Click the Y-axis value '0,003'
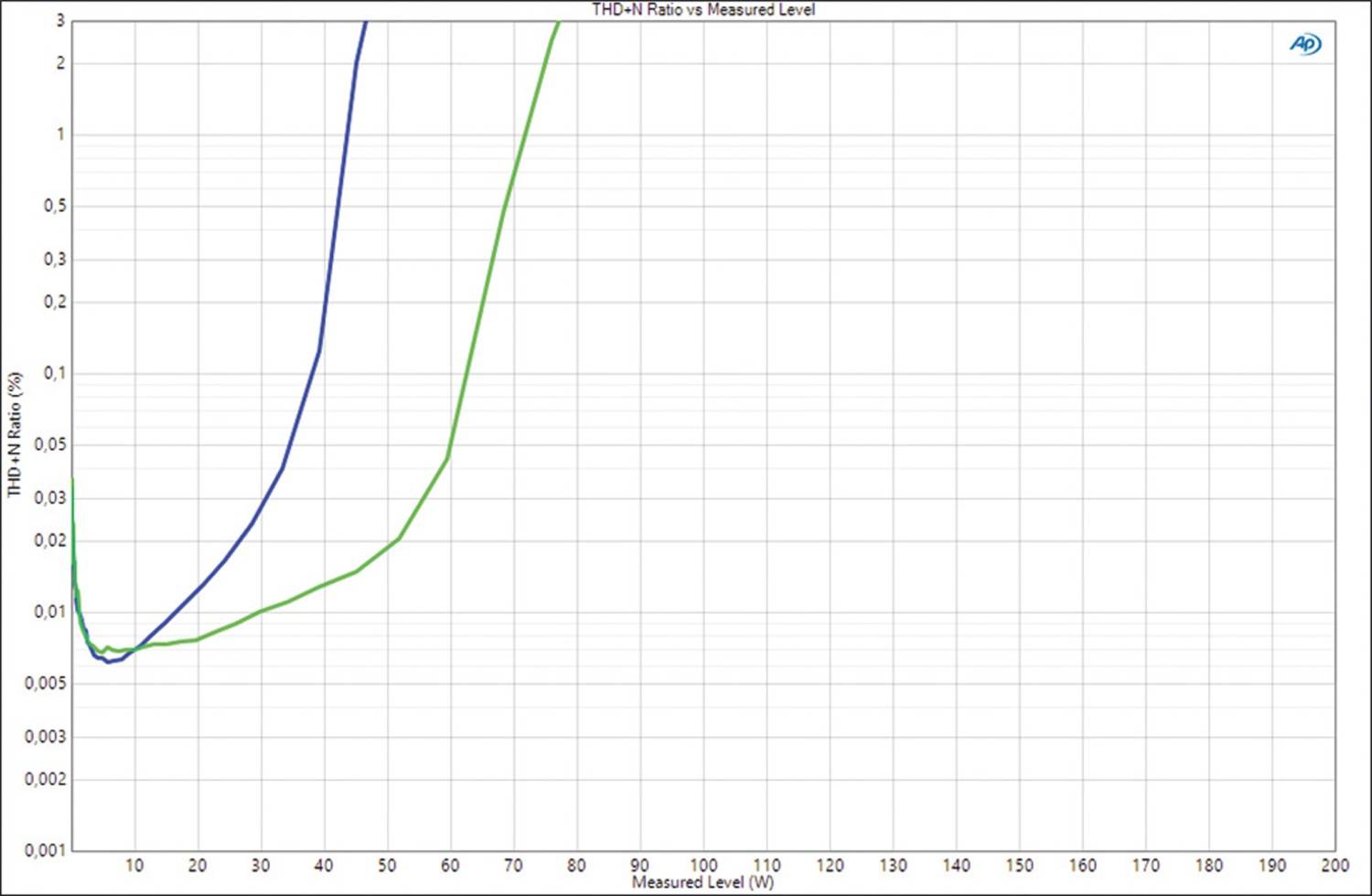Viewport: 1372px width, 896px height. tap(47, 737)
